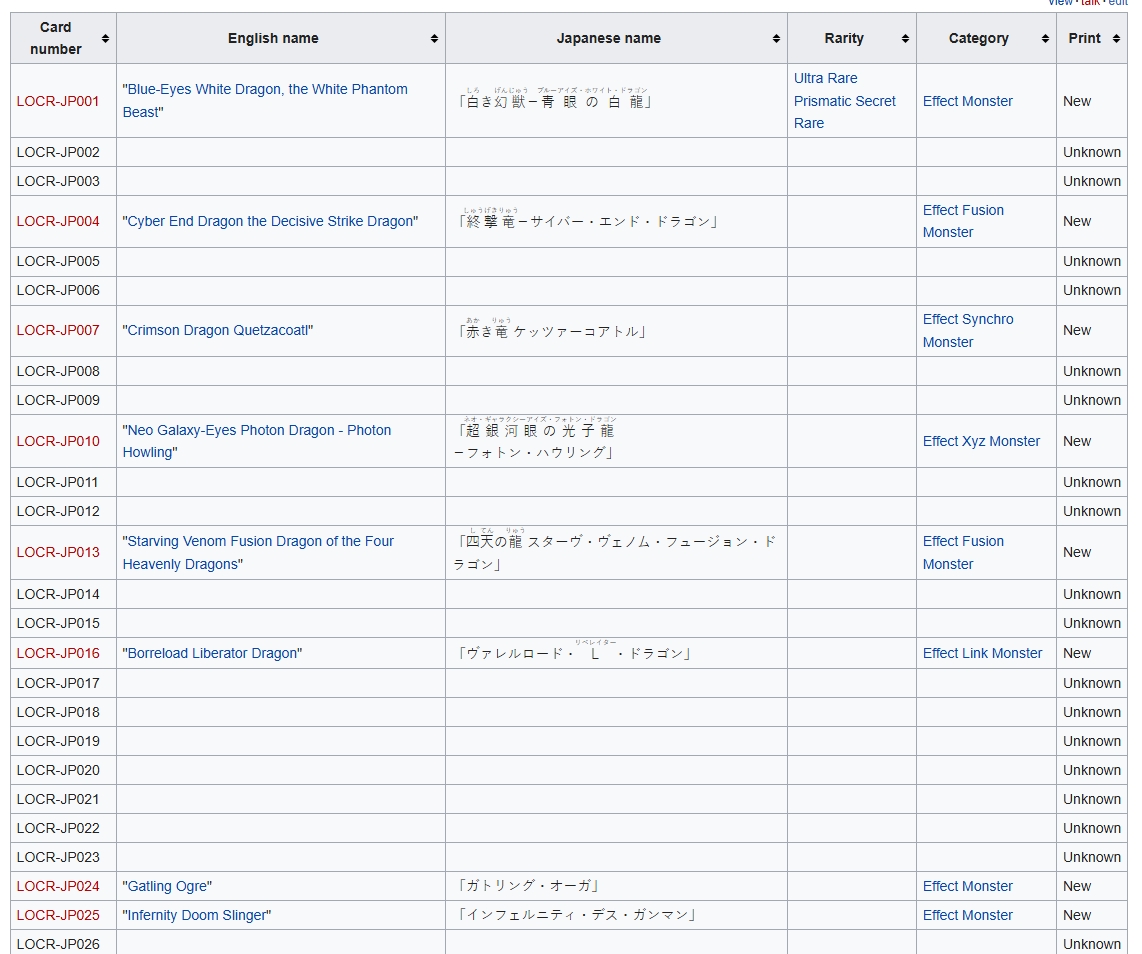Open Gatling Ogre link

pos(167,886)
